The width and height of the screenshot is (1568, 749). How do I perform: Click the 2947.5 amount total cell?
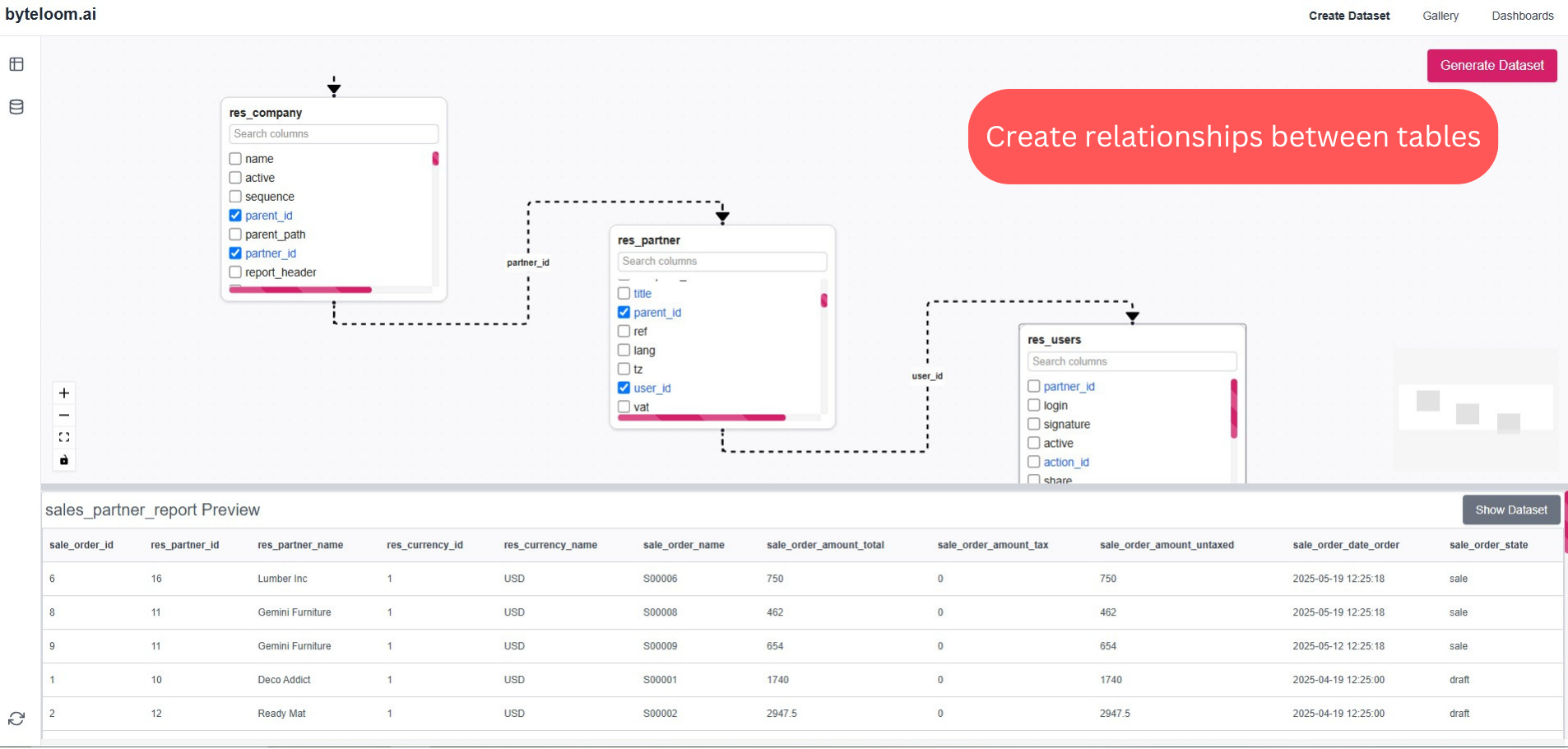click(782, 714)
